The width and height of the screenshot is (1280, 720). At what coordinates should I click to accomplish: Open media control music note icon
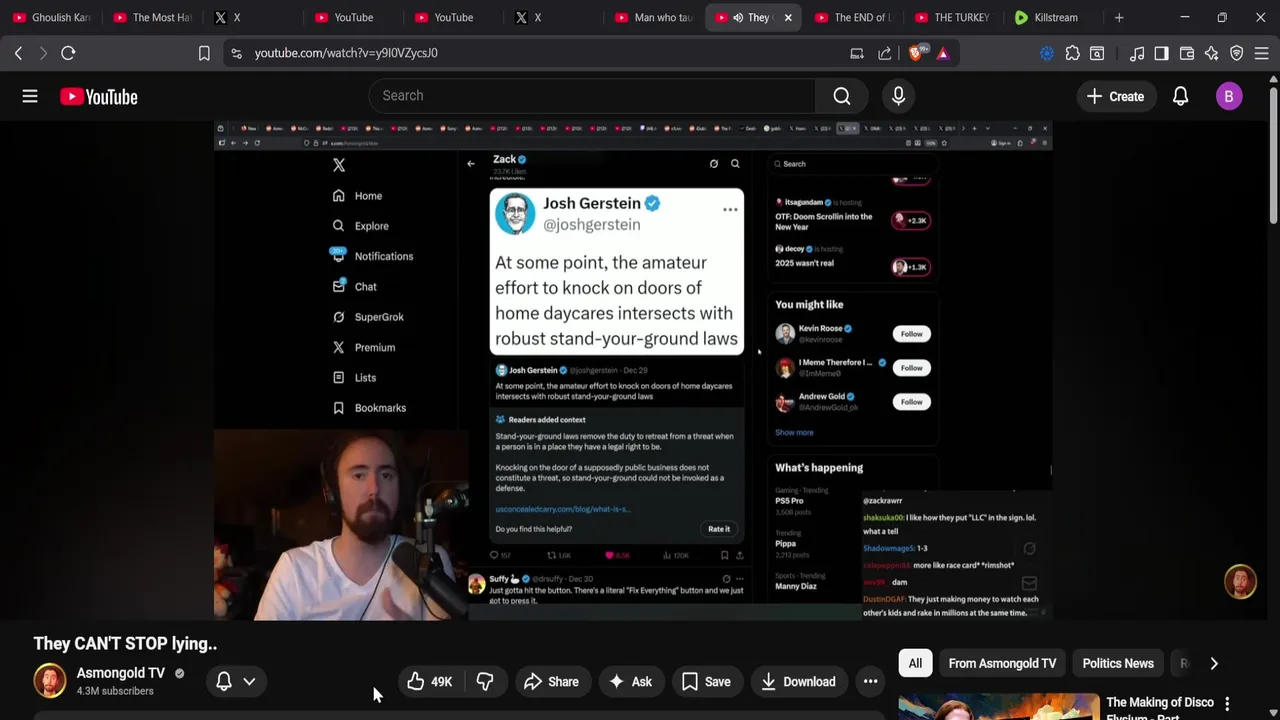click(1137, 53)
